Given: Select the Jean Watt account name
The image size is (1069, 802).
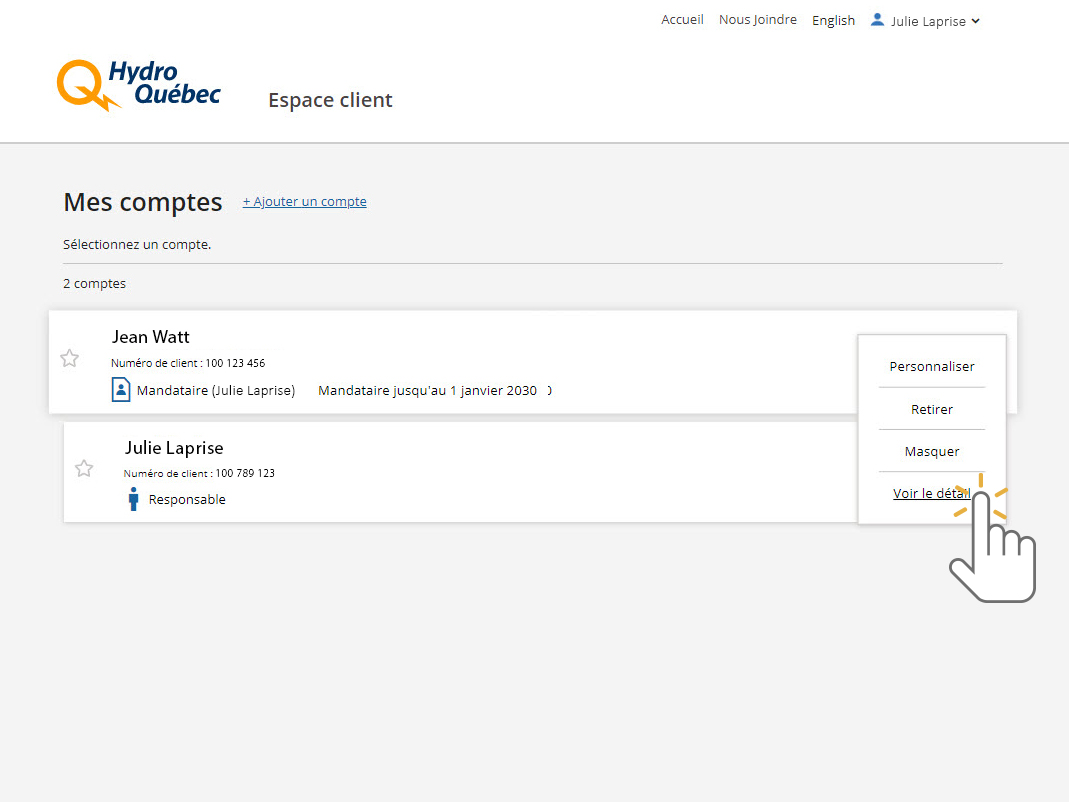Looking at the screenshot, I should coord(150,337).
